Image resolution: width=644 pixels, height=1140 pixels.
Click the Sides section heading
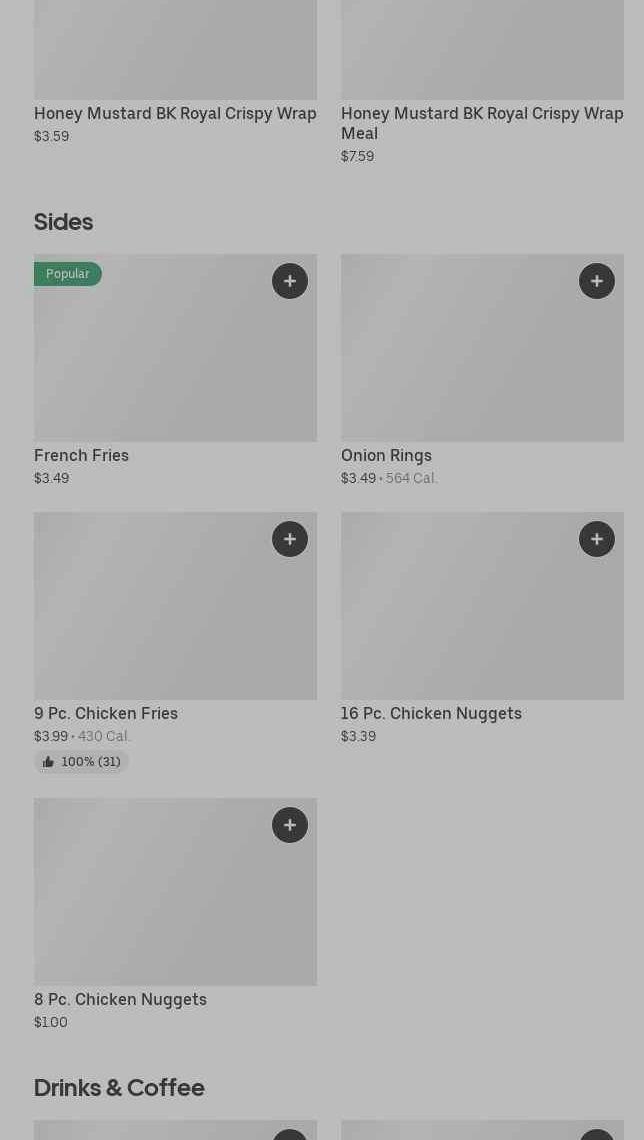click(x=63, y=222)
